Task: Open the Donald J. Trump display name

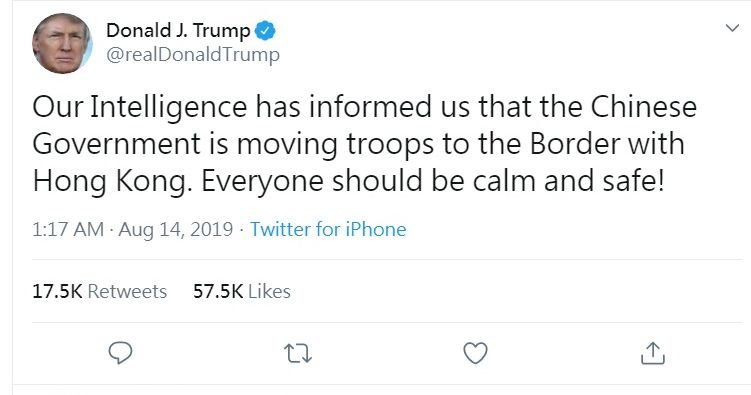Action: 178,31
